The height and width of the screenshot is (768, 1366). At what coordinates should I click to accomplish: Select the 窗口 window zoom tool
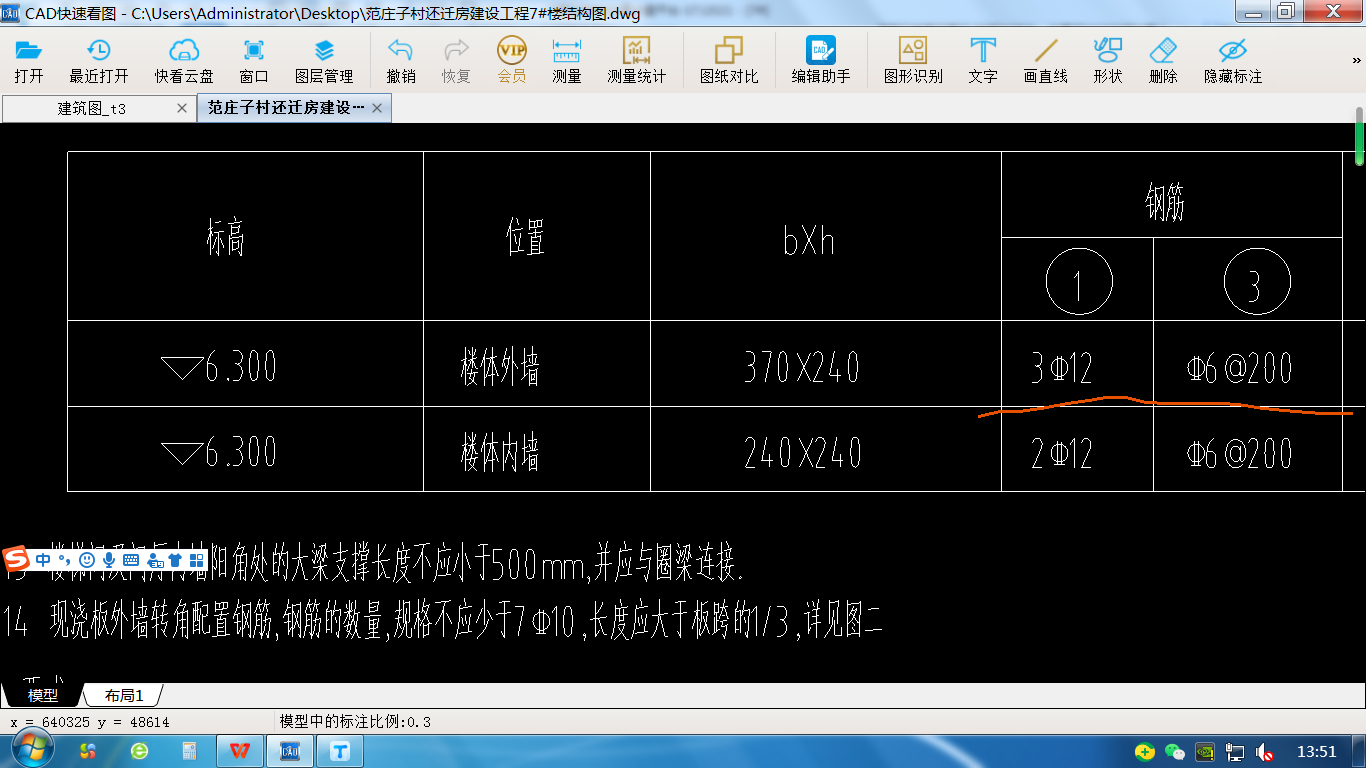(x=254, y=60)
